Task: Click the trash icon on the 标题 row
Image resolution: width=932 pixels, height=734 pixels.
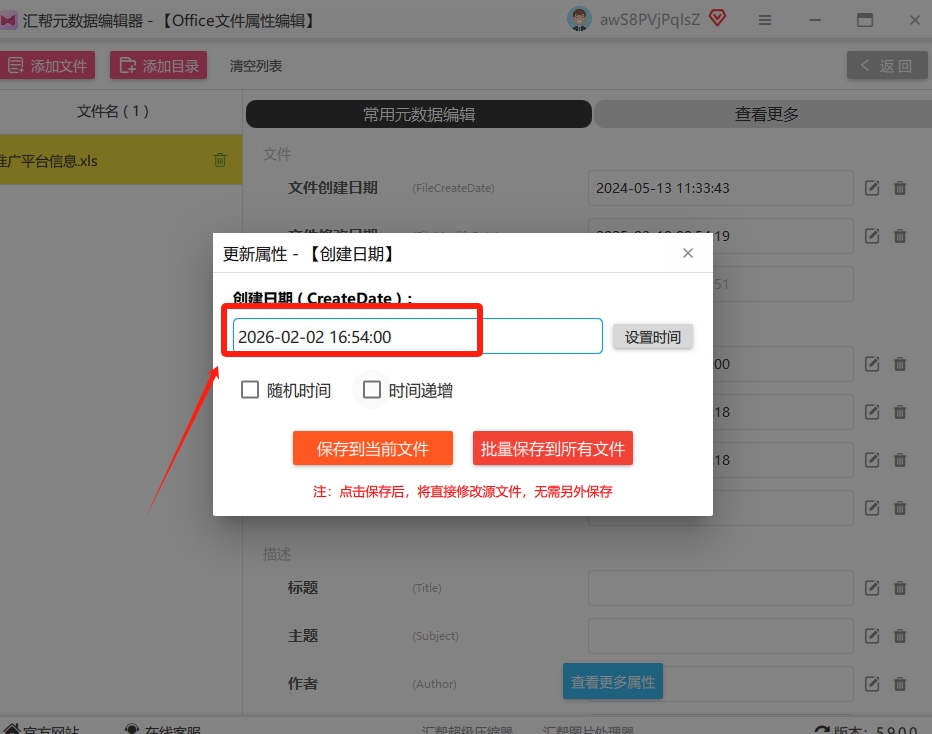Action: point(900,588)
